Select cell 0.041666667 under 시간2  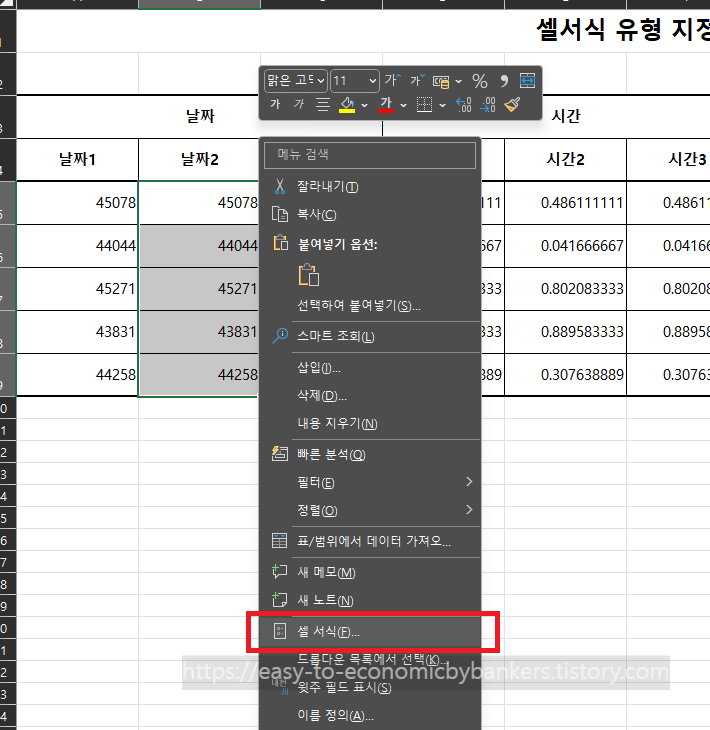565,245
